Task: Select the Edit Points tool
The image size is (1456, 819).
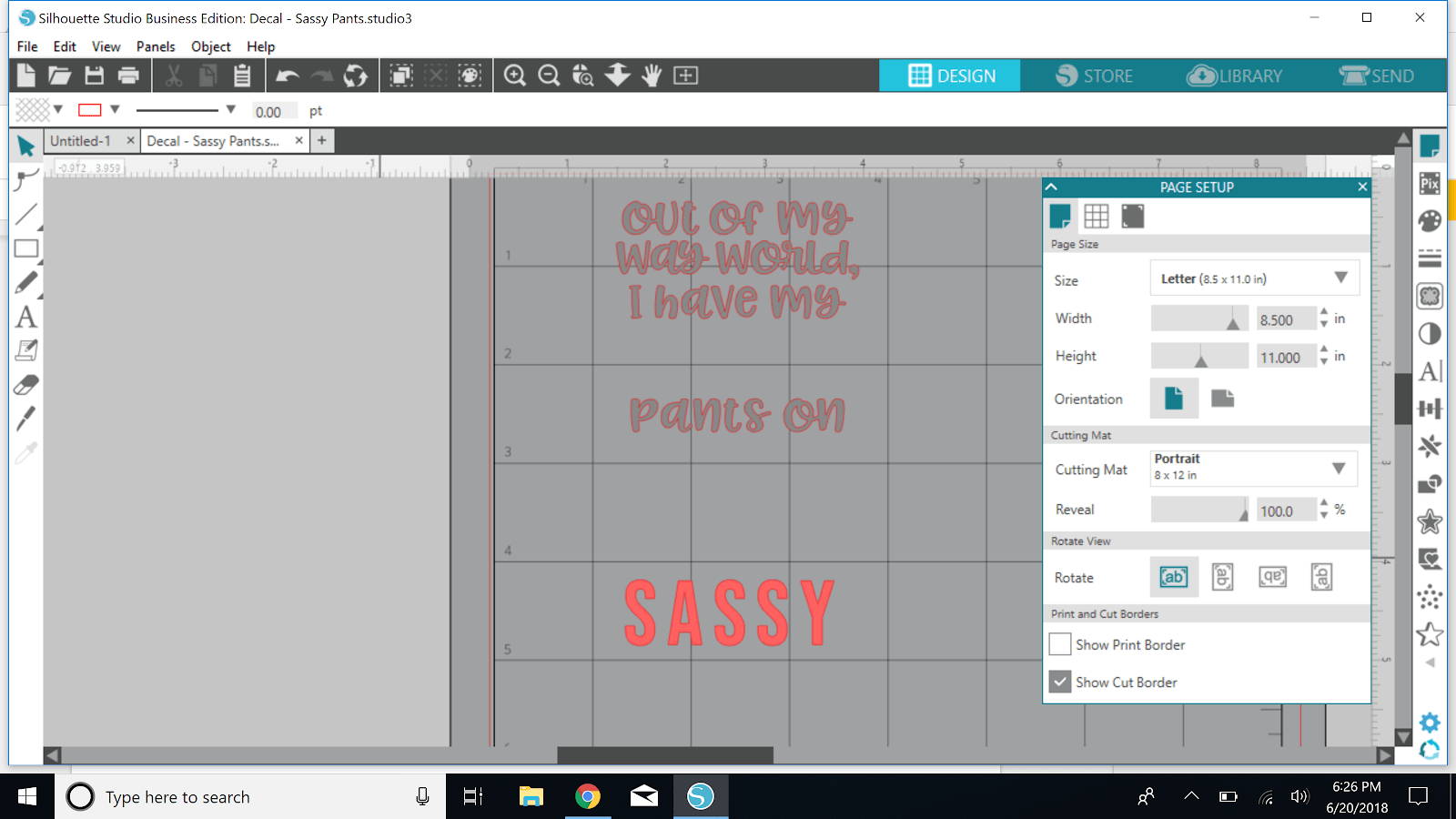Action: (x=26, y=179)
